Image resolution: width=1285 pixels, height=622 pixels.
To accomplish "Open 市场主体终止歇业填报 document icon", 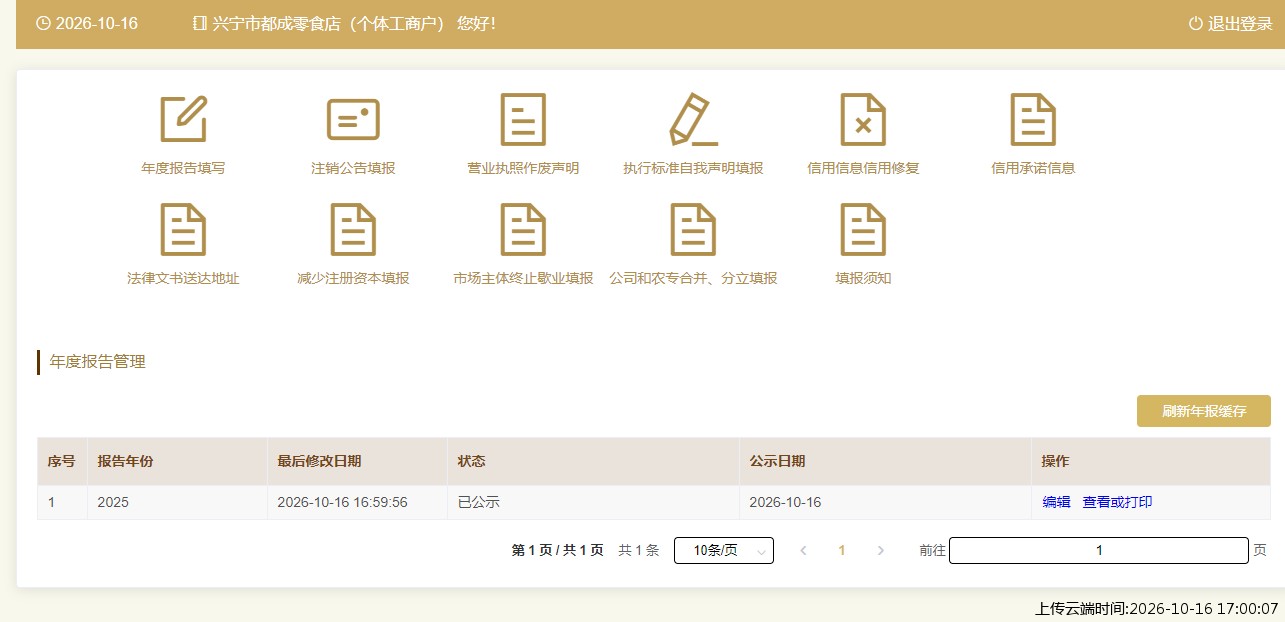I will pos(523,229).
